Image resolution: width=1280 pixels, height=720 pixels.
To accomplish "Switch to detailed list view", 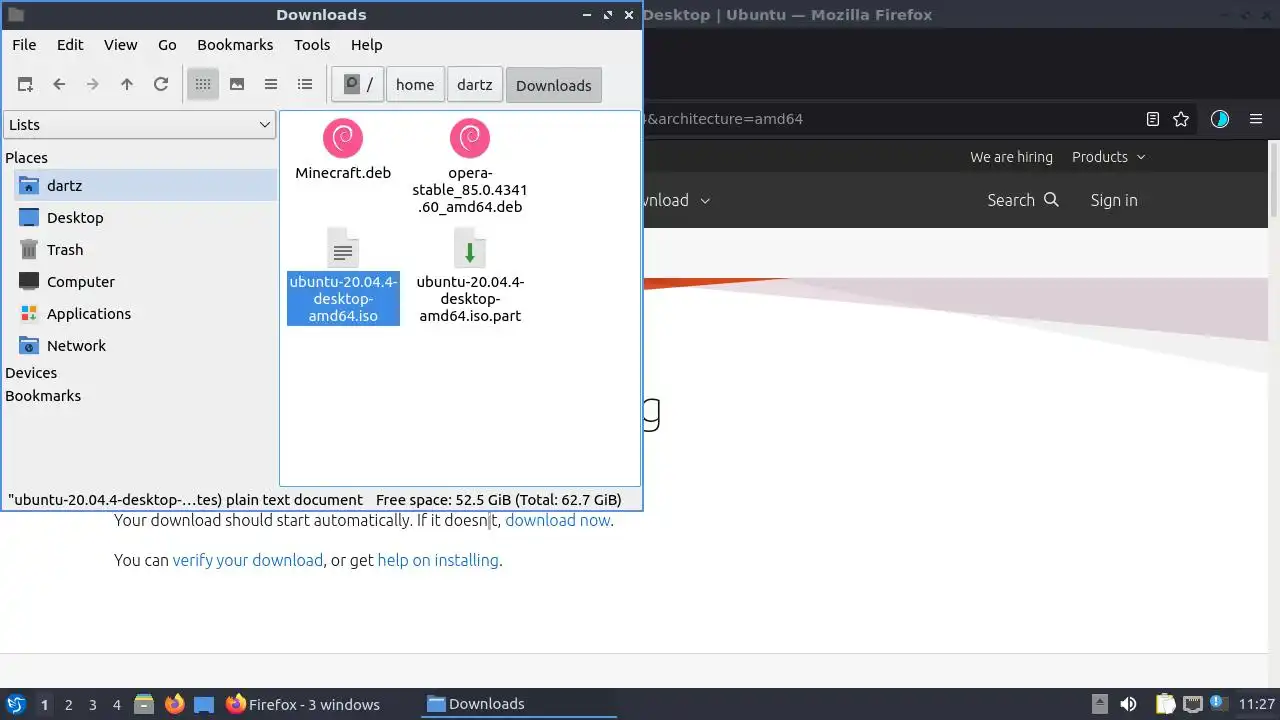I will [x=305, y=85].
